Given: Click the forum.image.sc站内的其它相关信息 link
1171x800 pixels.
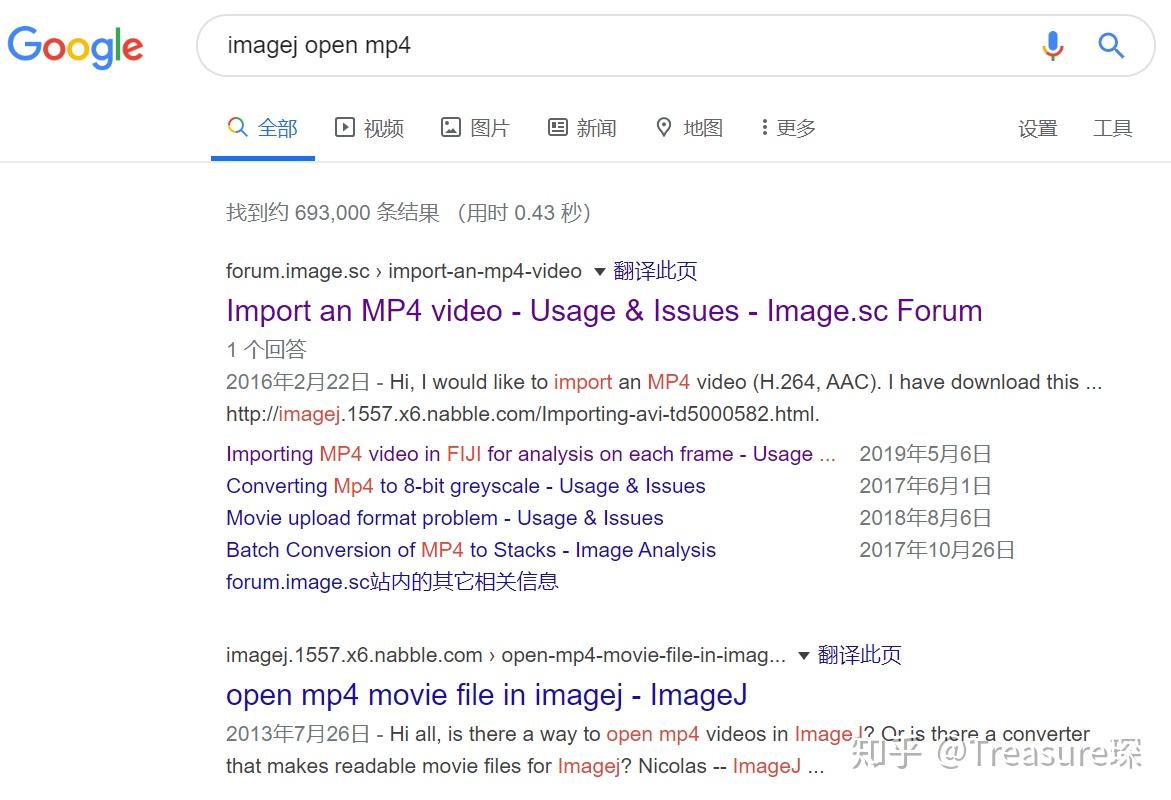Looking at the screenshot, I should coord(391,582).
